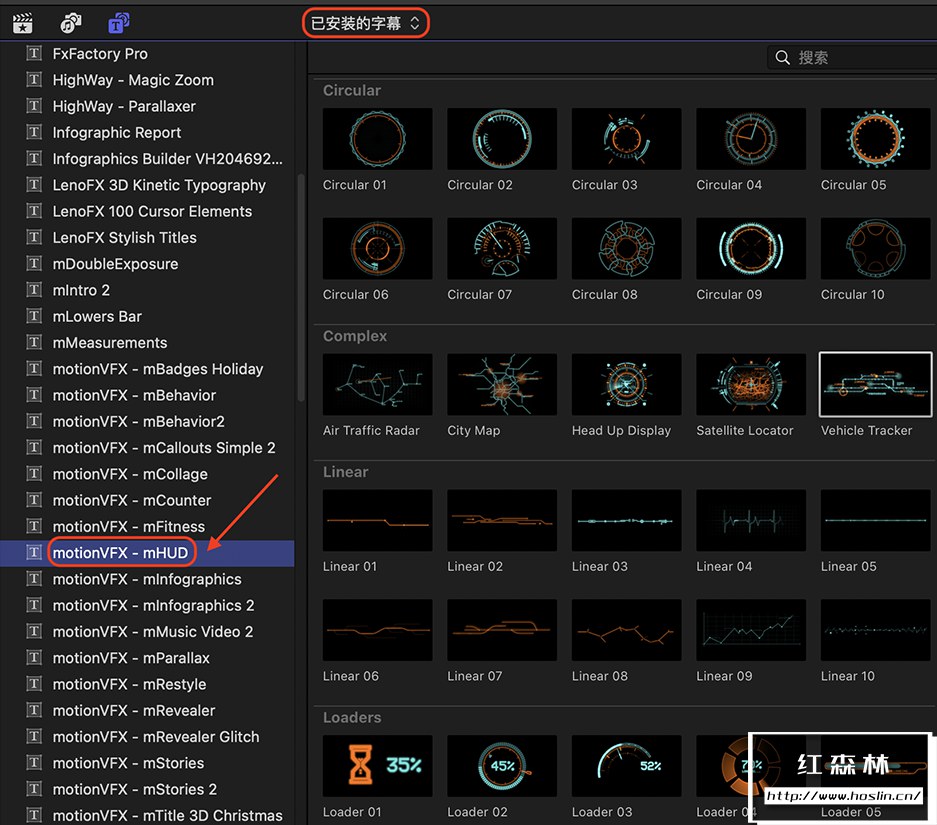This screenshot has height=825, width=937.
Task: Select the Loader 01 title thumbnail
Action: [377, 766]
